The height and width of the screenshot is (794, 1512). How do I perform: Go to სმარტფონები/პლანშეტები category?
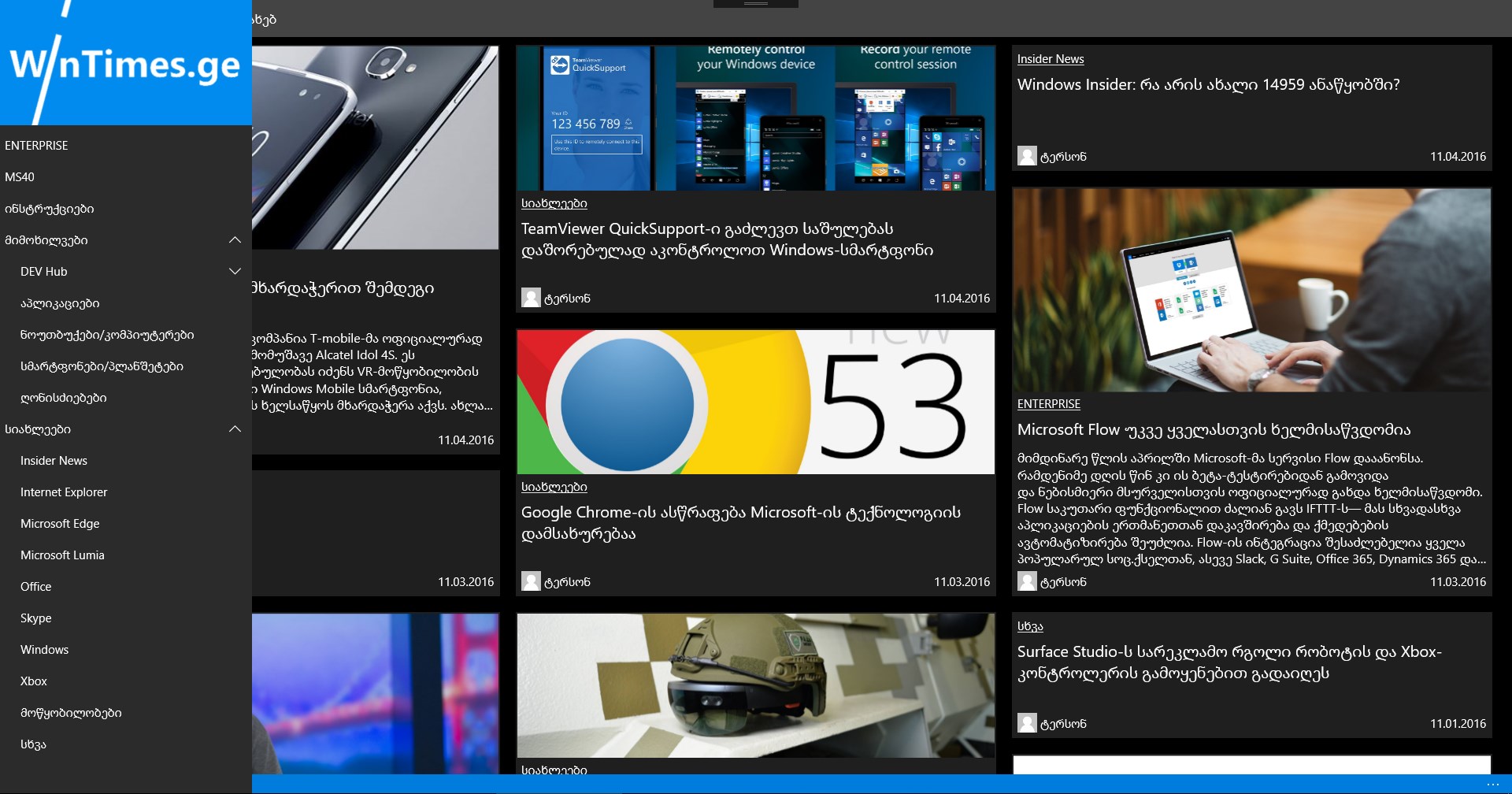pos(102,366)
